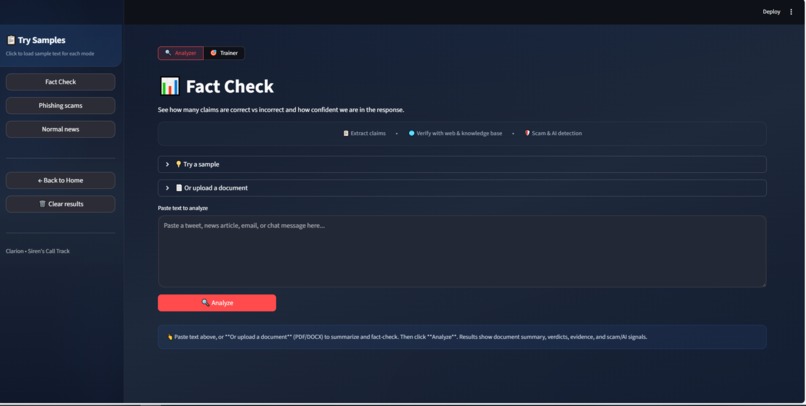Image resolution: width=806 pixels, height=406 pixels.
Task: Click the Paste text to analyze label
Action: 183,208
